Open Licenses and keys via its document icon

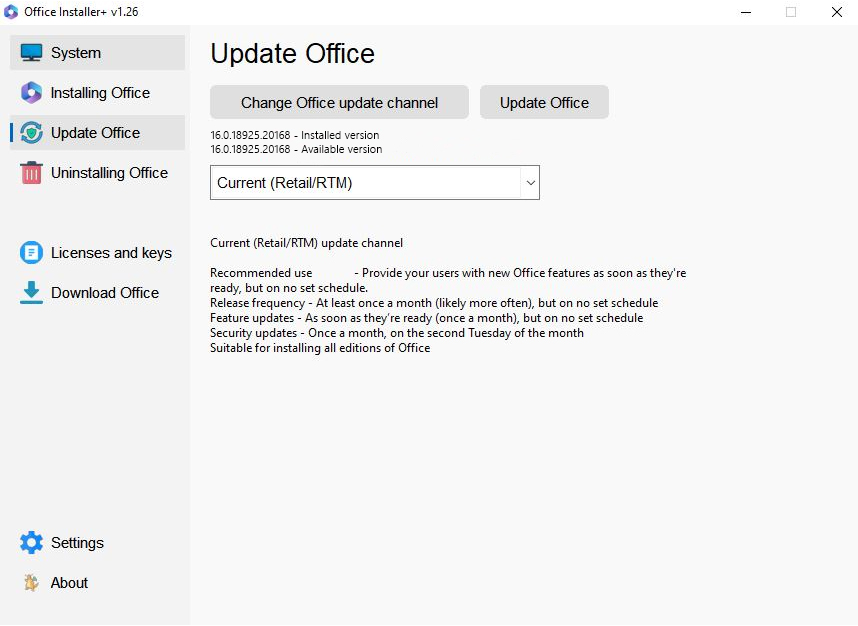pos(31,252)
